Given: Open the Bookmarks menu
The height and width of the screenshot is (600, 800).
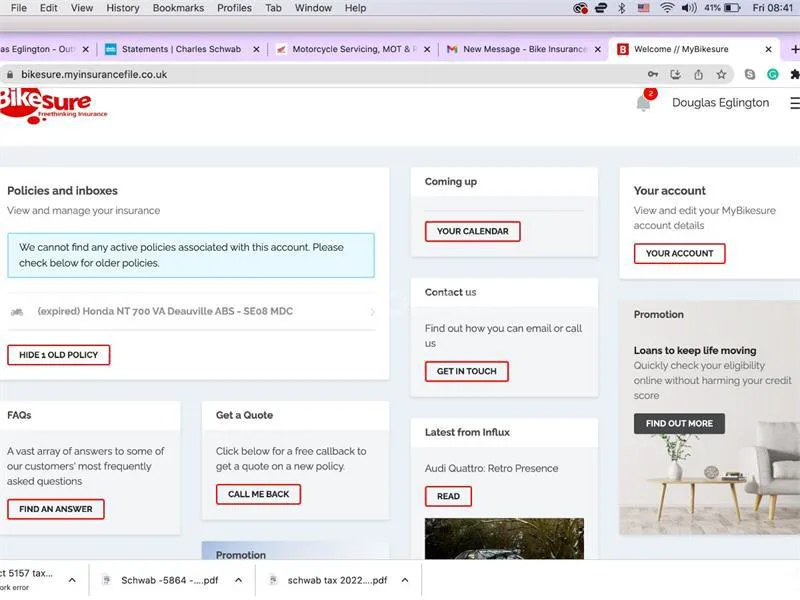Looking at the screenshot, I should point(178,8).
